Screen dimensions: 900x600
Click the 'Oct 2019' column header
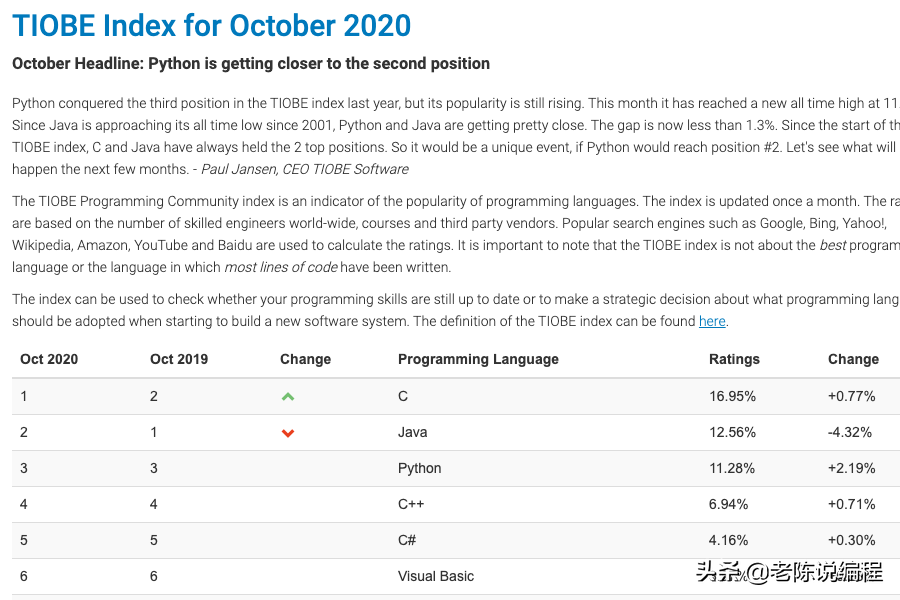click(x=179, y=359)
